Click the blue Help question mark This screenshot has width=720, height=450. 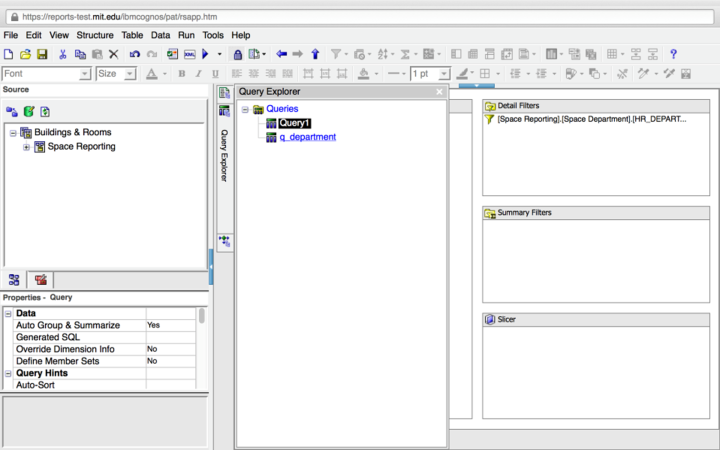(673, 54)
